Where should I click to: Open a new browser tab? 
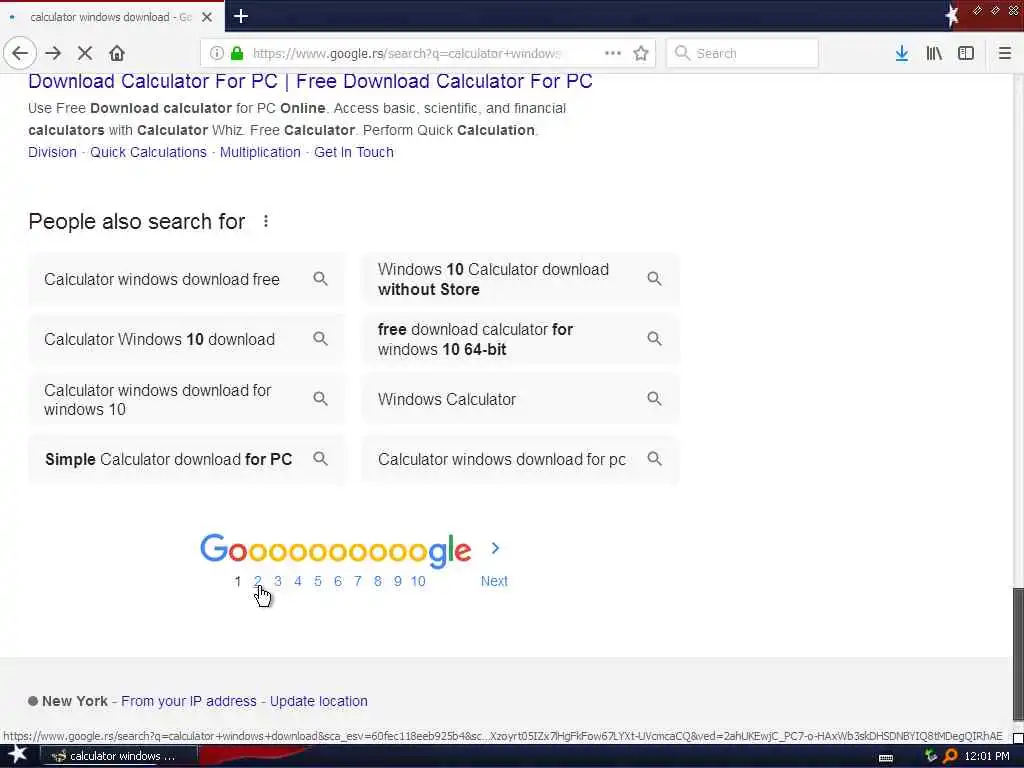coord(240,16)
